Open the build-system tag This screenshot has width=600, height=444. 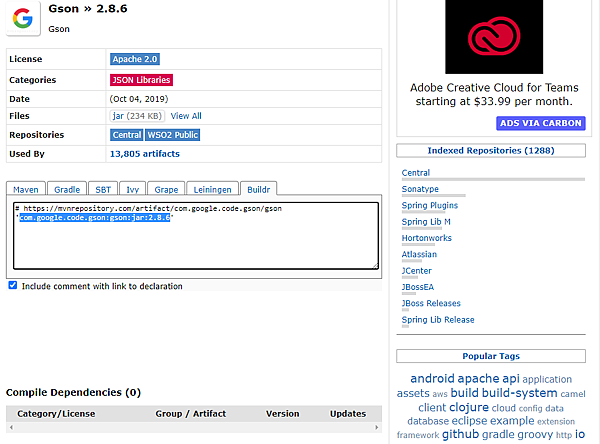point(520,393)
